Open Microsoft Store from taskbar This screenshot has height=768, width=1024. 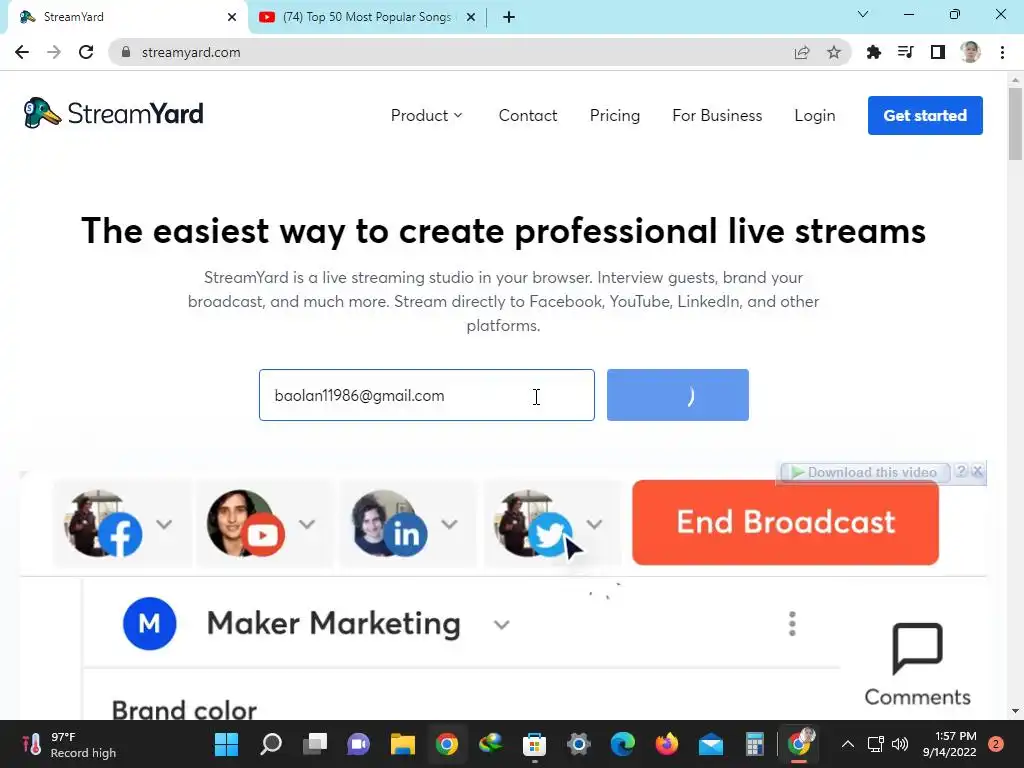534,744
